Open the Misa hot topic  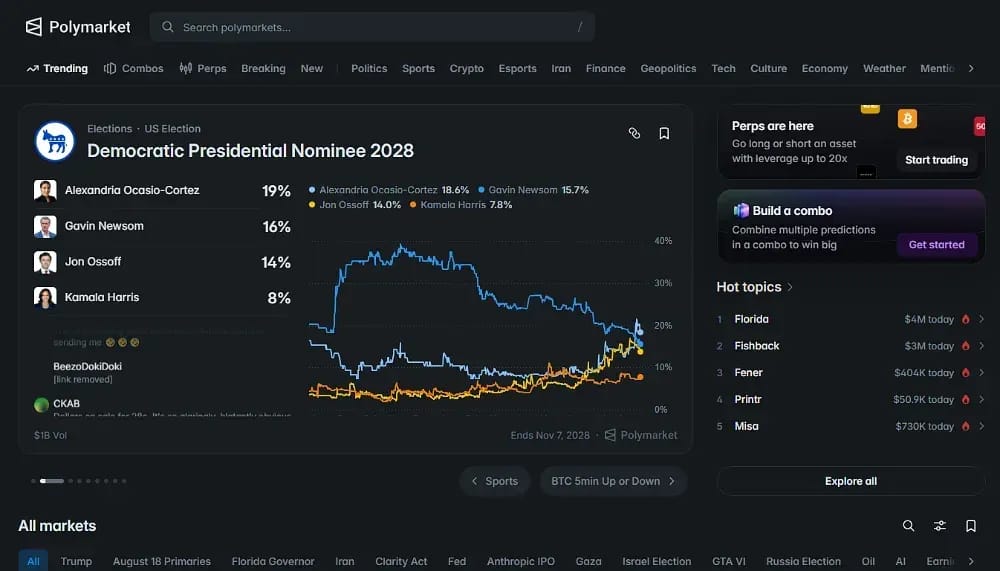[x=747, y=426]
